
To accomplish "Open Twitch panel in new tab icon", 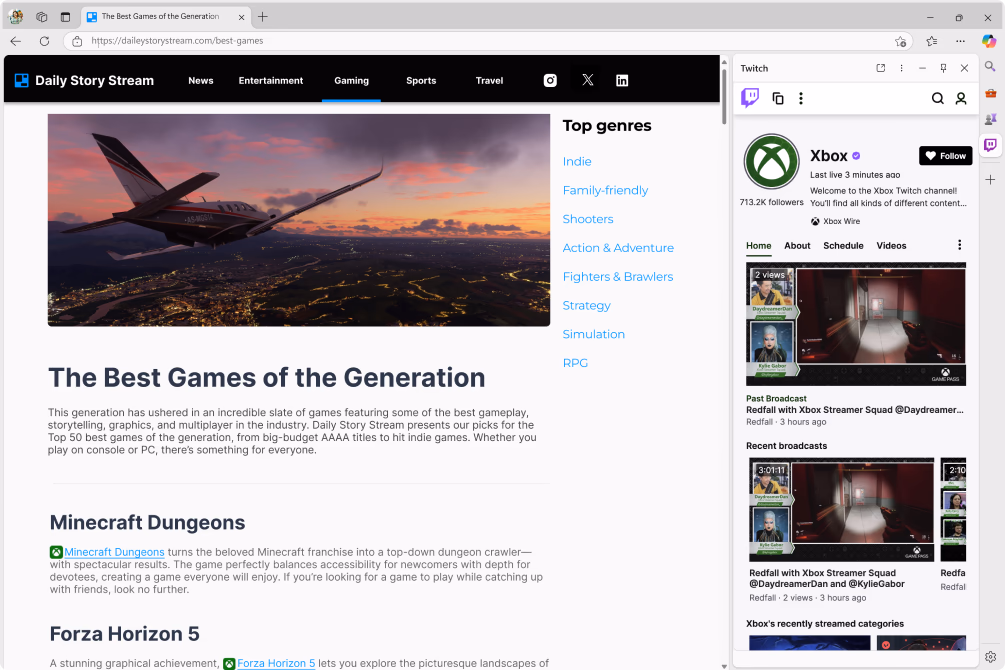I will (x=881, y=68).
